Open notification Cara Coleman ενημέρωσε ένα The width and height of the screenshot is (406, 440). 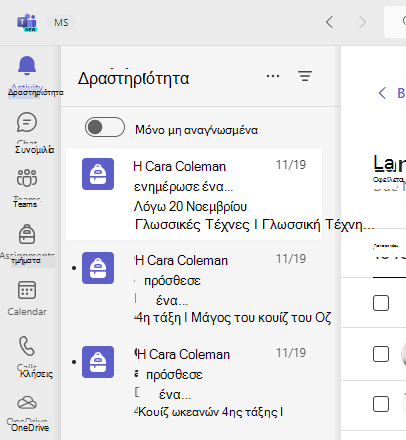point(194,194)
